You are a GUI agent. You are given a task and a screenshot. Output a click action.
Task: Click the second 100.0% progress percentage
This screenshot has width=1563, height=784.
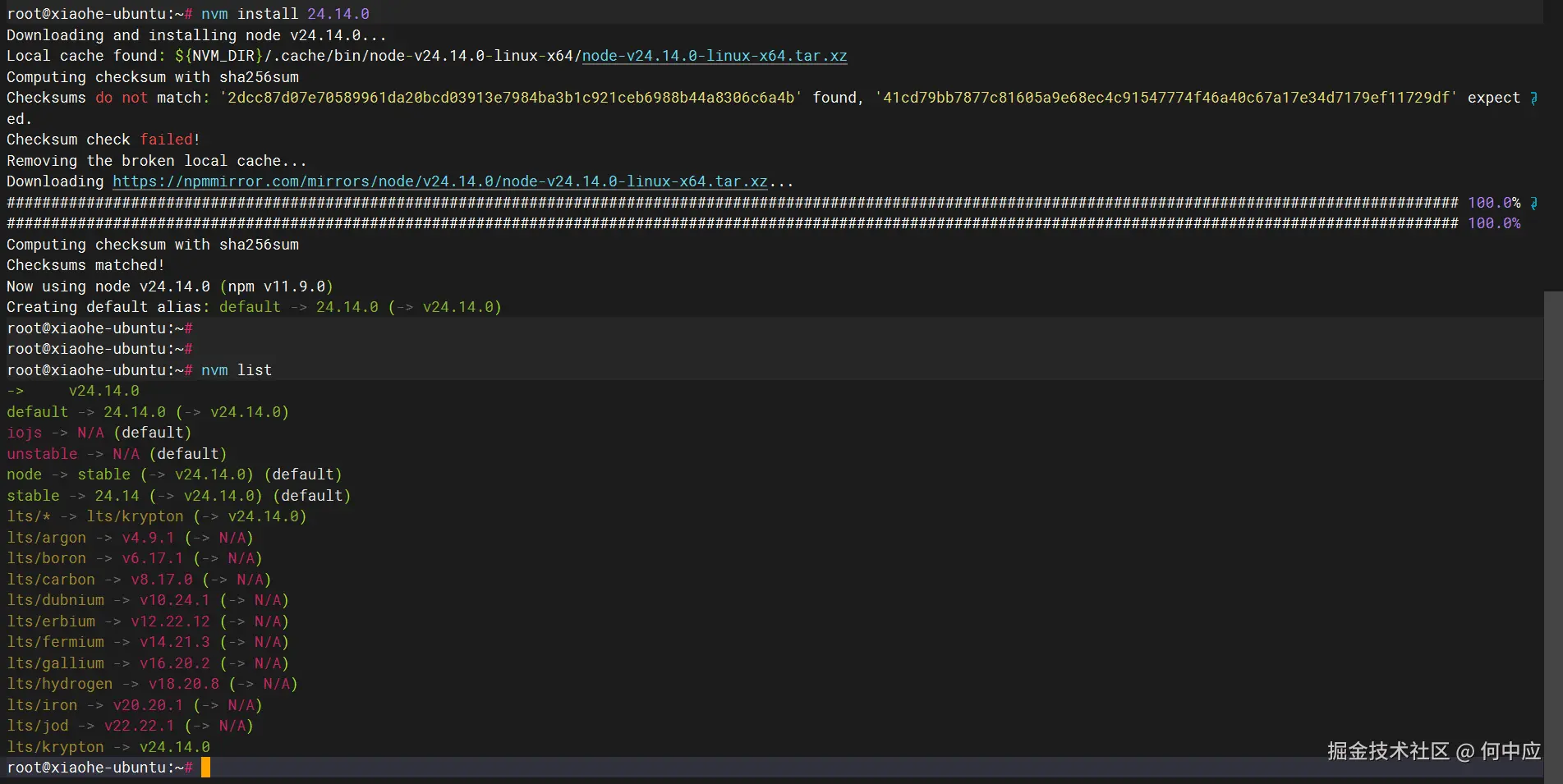click(x=1494, y=223)
